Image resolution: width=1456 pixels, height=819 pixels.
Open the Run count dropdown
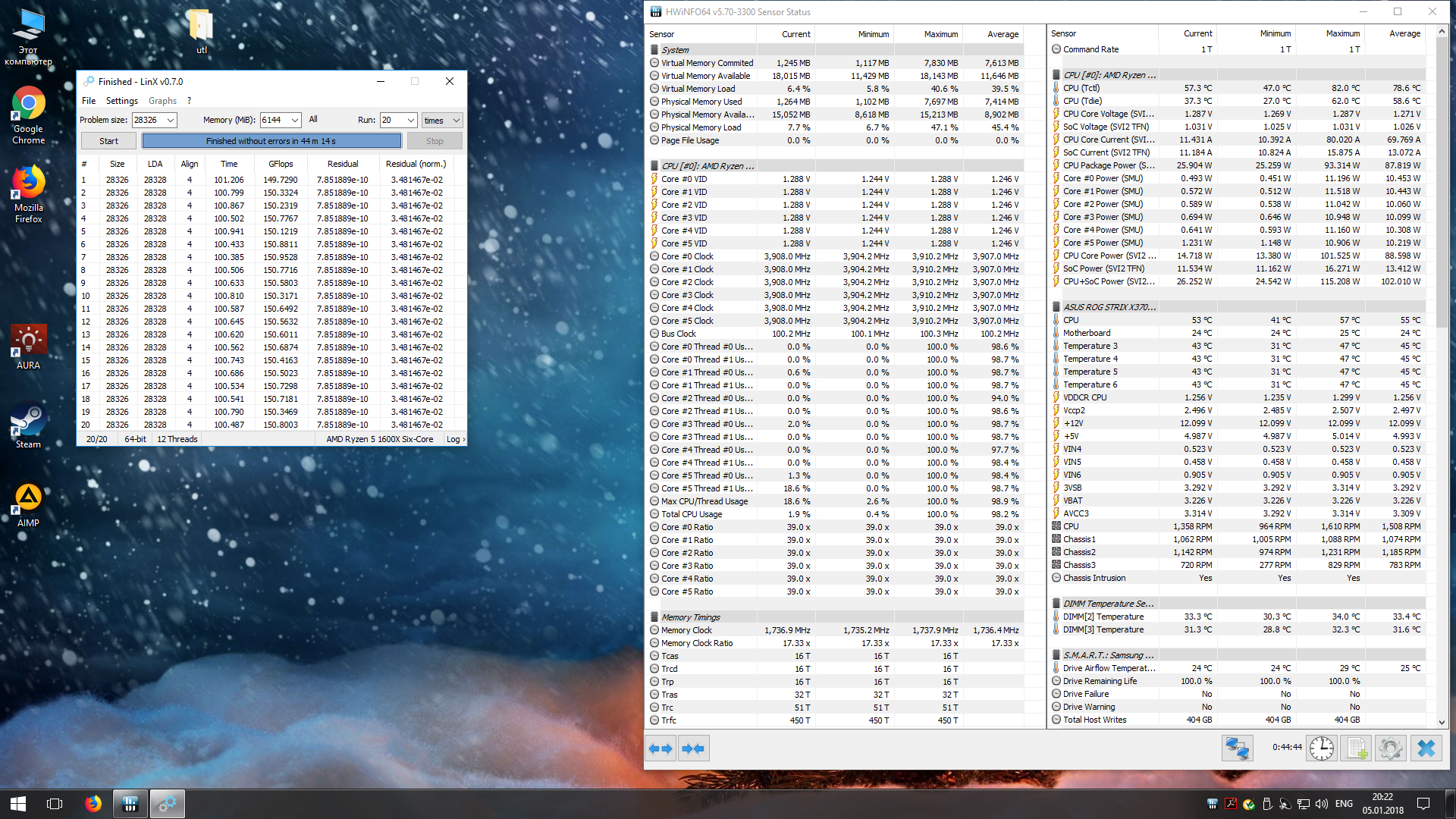point(410,121)
